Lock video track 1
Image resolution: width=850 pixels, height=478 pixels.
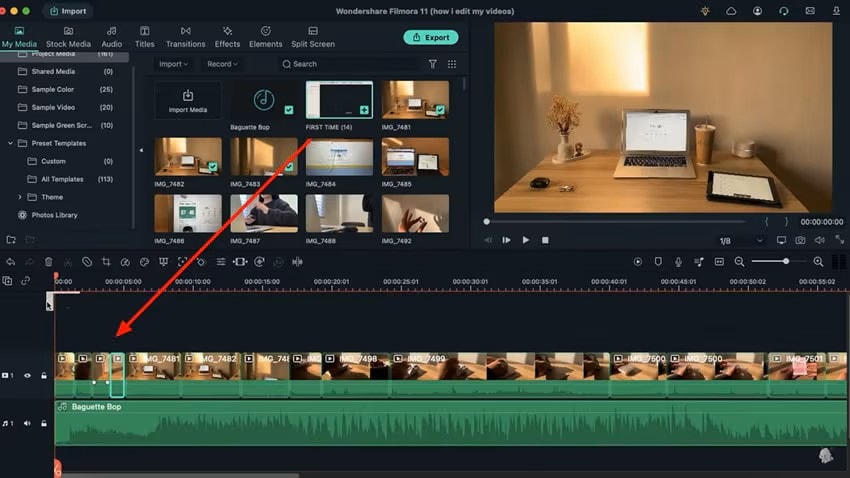point(44,375)
